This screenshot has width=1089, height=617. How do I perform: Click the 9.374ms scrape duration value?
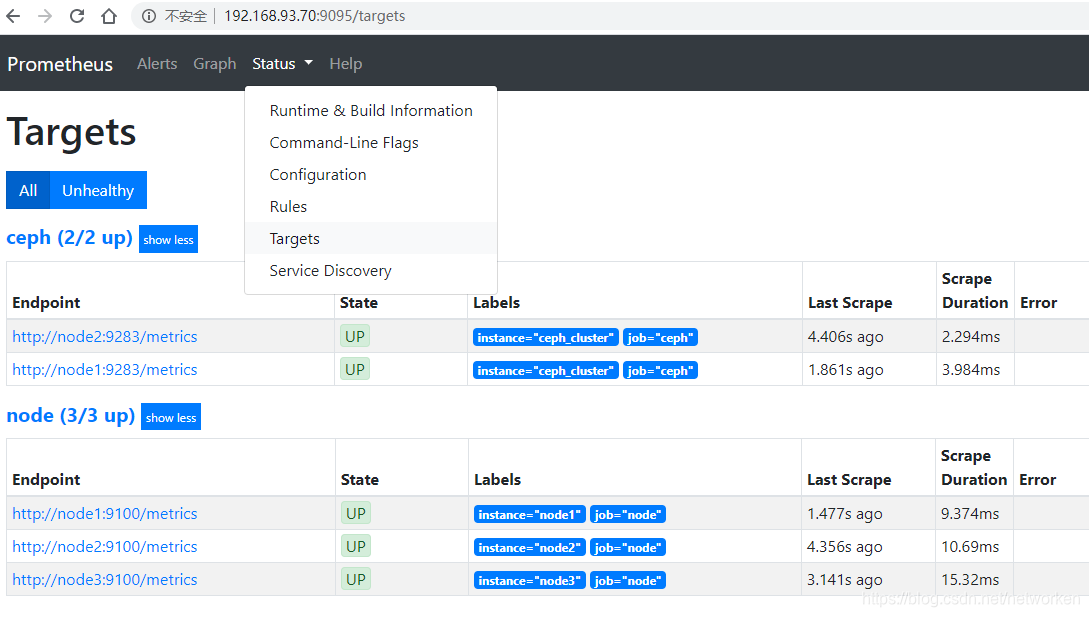(970, 514)
